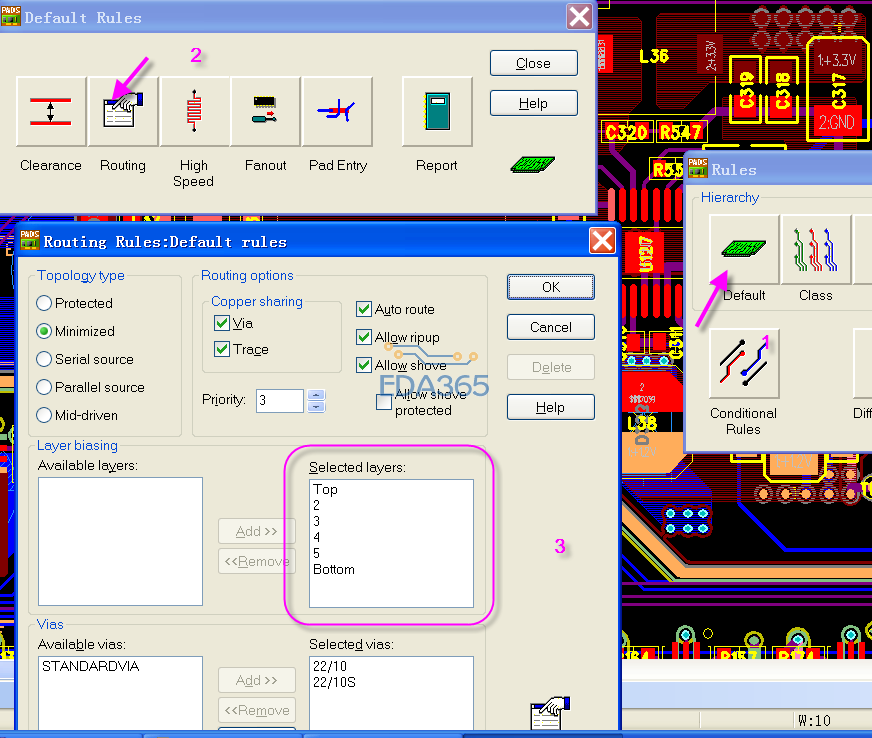Open Report icon in Default Rules
The width and height of the screenshot is (872, 738).
point(437,111)
